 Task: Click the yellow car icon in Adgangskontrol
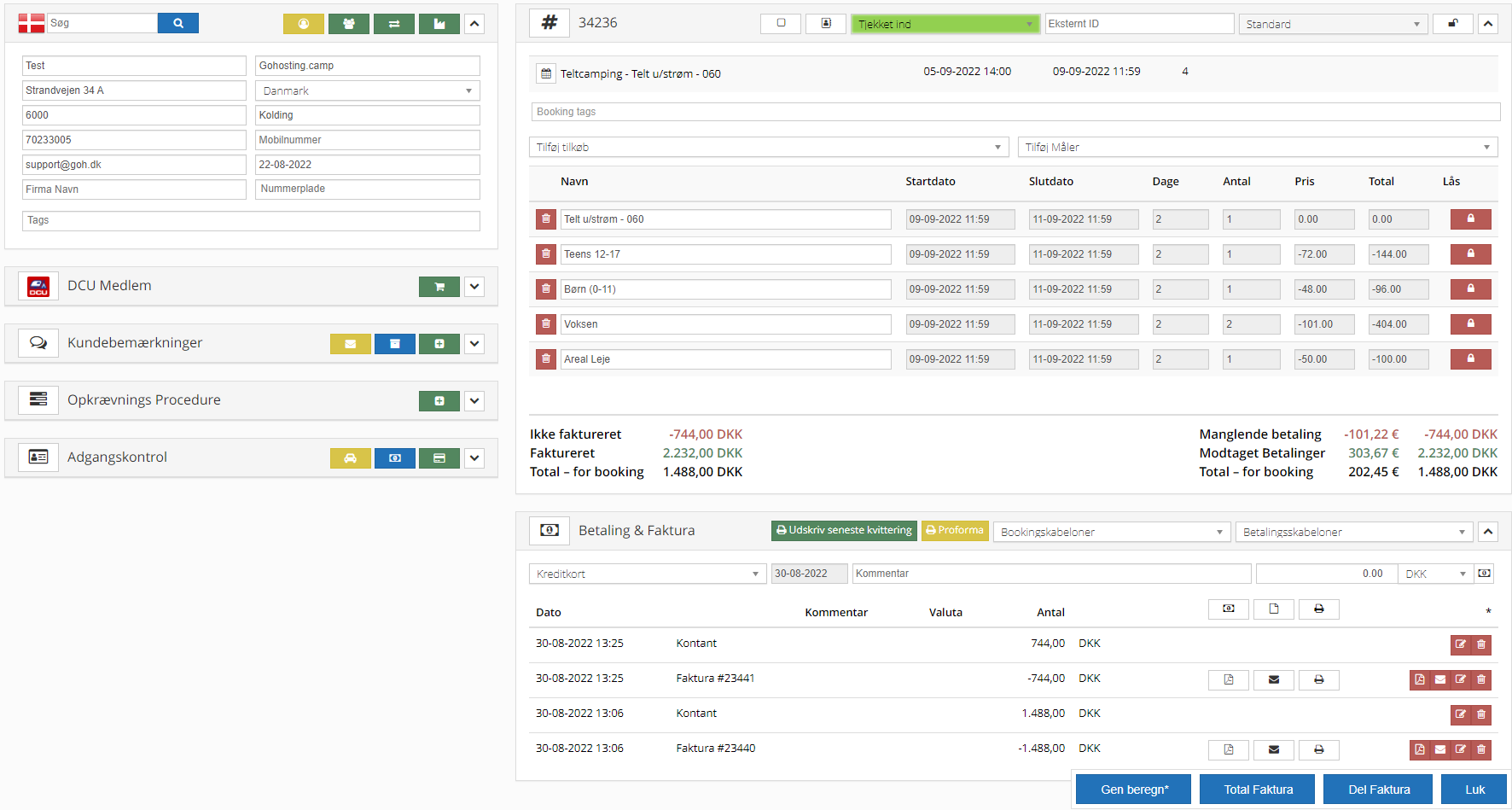click(350, 458)
